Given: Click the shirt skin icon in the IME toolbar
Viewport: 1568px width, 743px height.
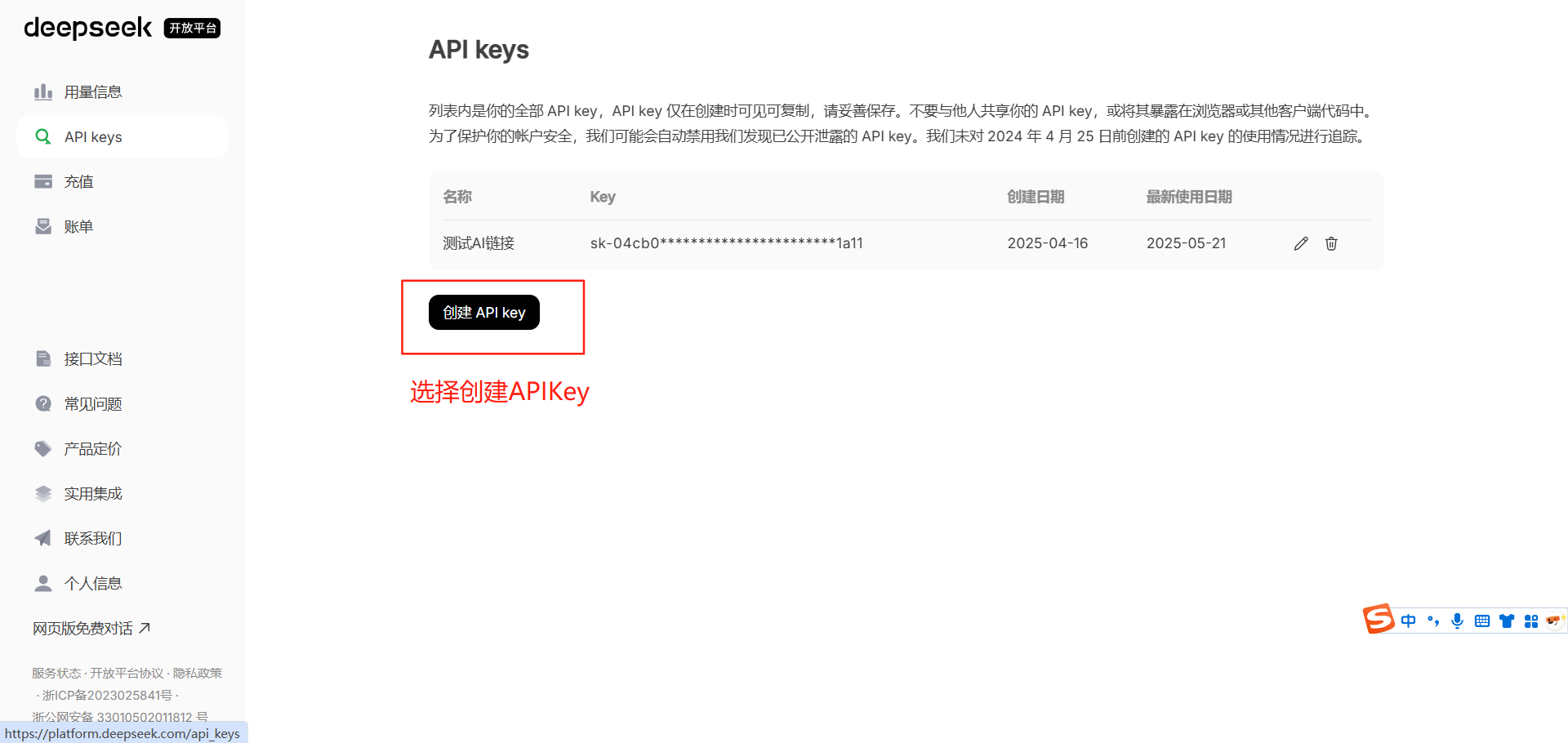Looking at the screenshot, I should pos(1507,621).
